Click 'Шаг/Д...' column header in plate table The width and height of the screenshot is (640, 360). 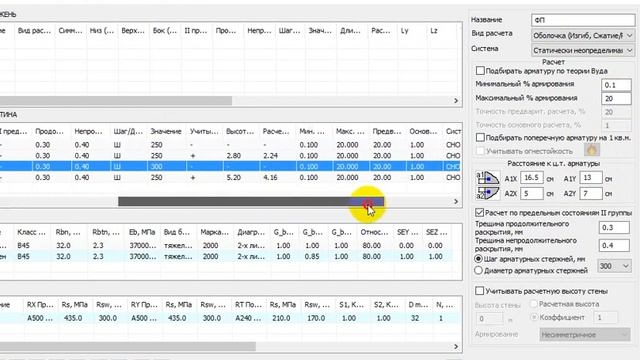(x=128, y=131)
